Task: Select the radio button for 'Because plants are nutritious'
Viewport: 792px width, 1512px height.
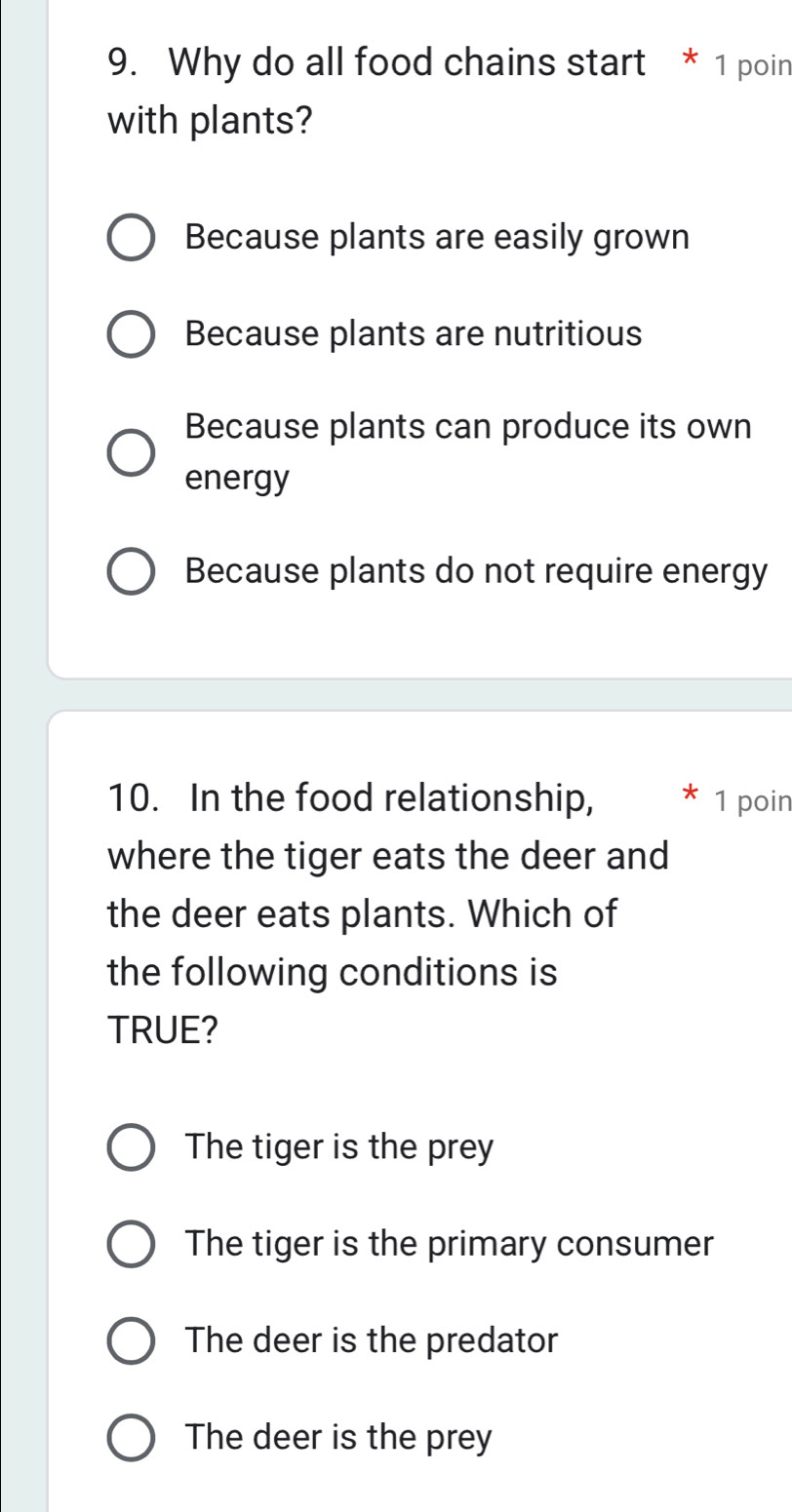Action: click(x=130, y=335)
